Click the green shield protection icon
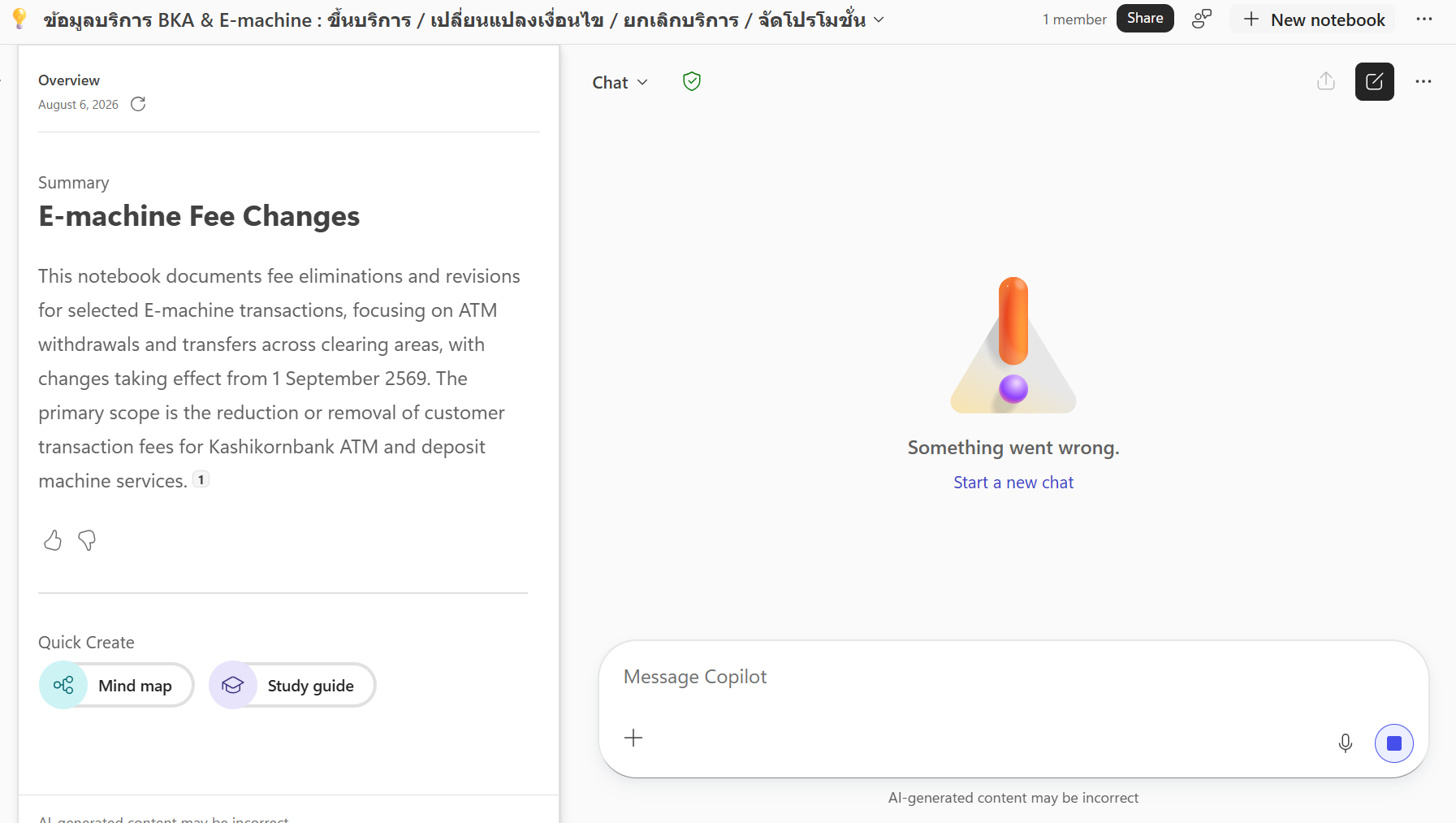Viewport: 1456px width, 823px height. click(692, 81)
